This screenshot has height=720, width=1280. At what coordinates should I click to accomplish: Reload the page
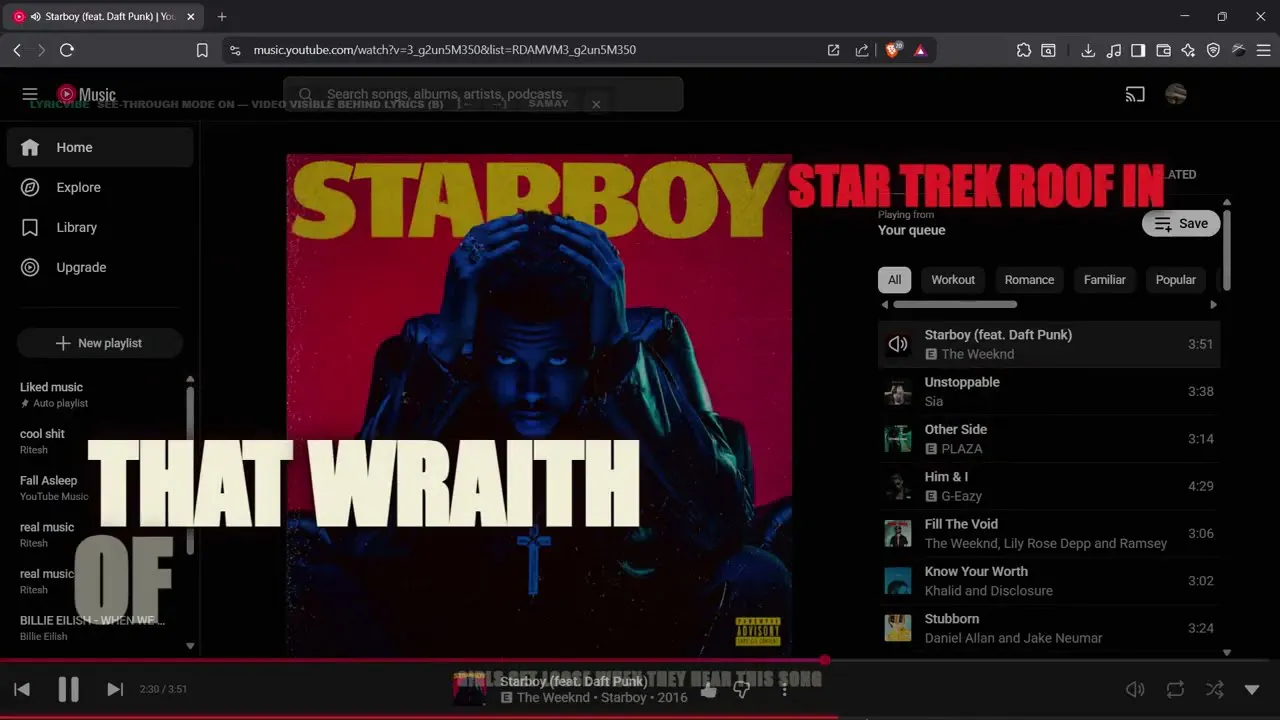coord(67,50)
